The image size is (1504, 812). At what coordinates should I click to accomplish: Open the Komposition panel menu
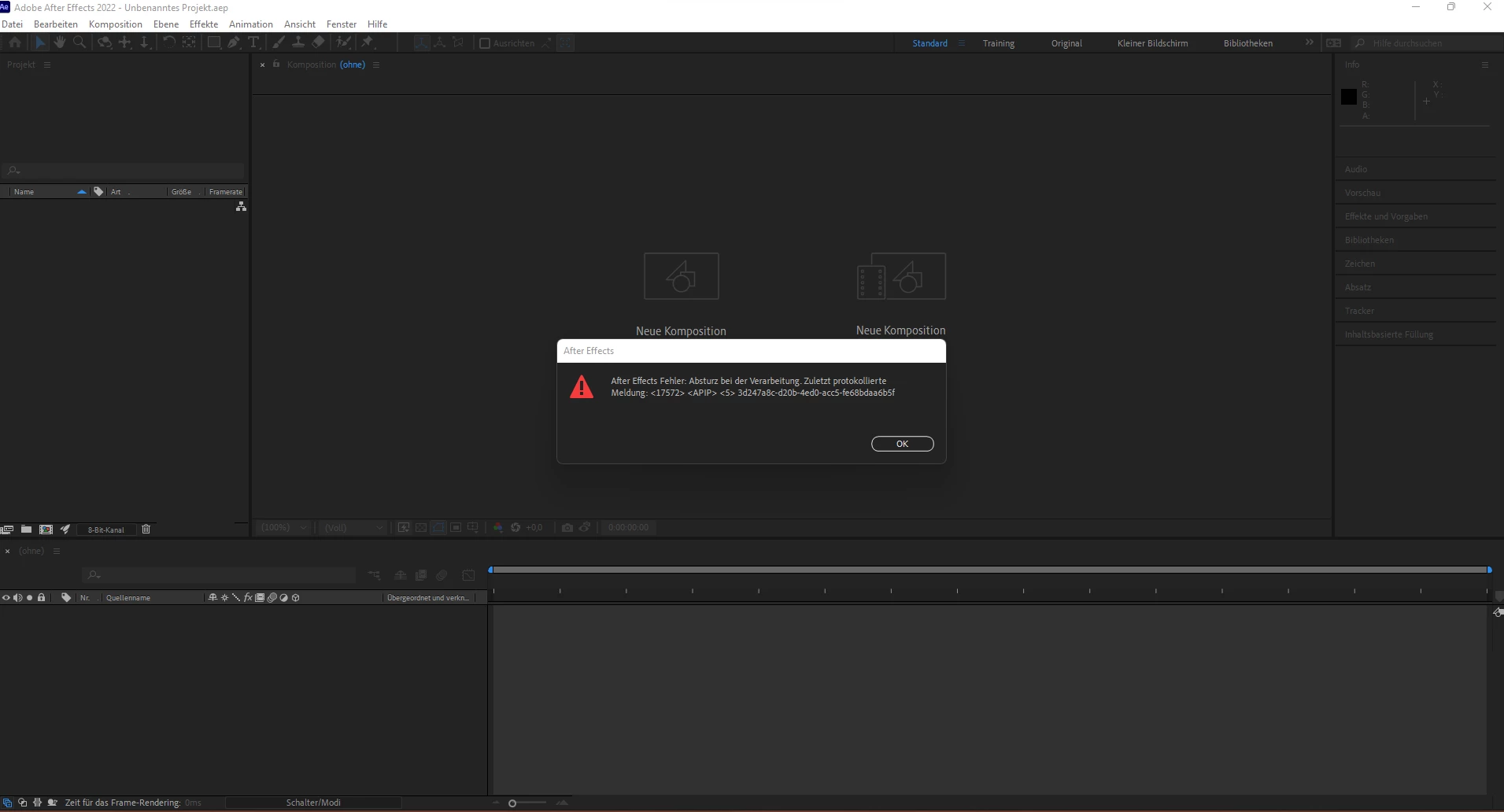376,65
